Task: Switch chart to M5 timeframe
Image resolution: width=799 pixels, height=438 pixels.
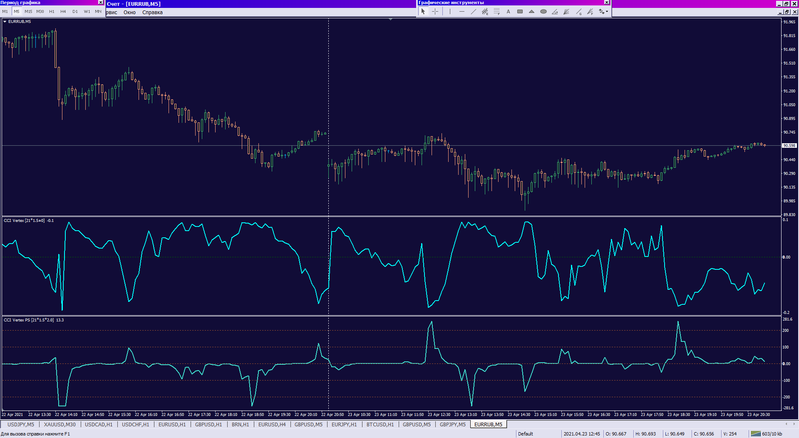Action: [17, 11]
